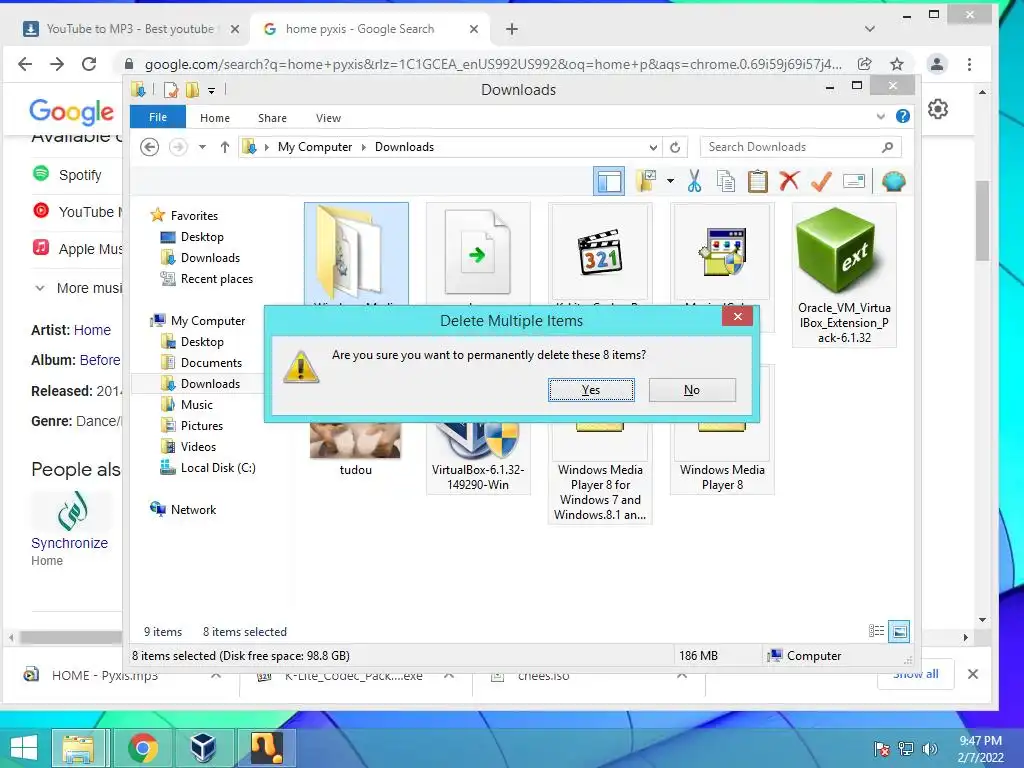Select the VirtualBox-6.1.32-149290-Win file
This screenshot has width=1024, height=768.
[x=478, y=457]
